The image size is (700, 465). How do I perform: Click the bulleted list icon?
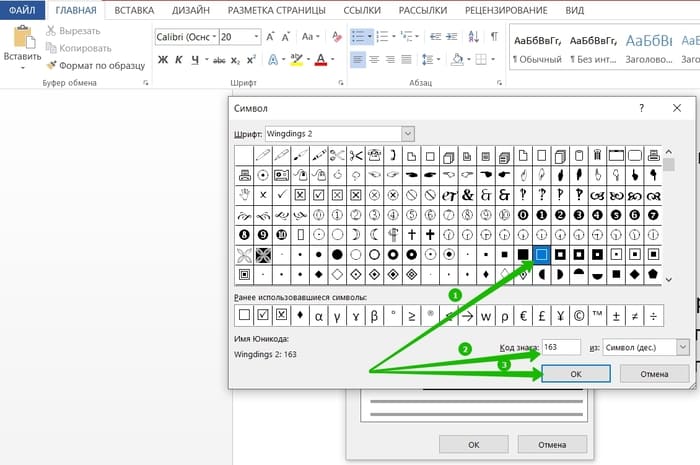pyautogui.click(x=358, y=37)
